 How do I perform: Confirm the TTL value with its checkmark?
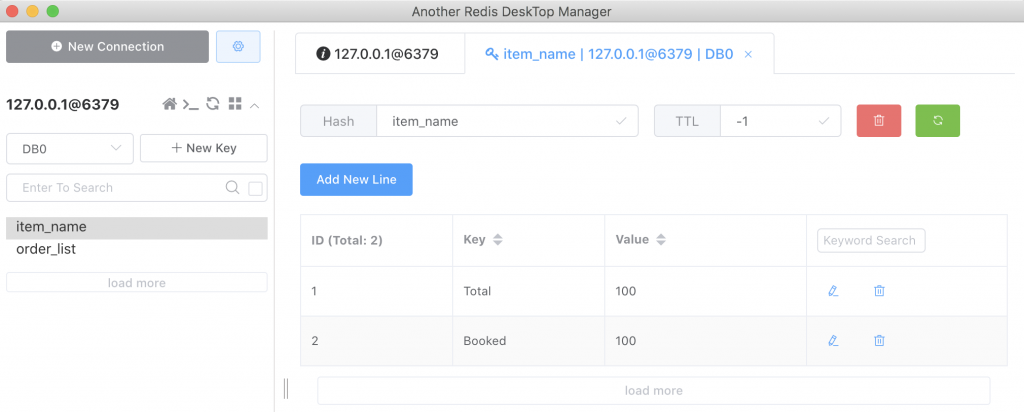coord(824,121)
